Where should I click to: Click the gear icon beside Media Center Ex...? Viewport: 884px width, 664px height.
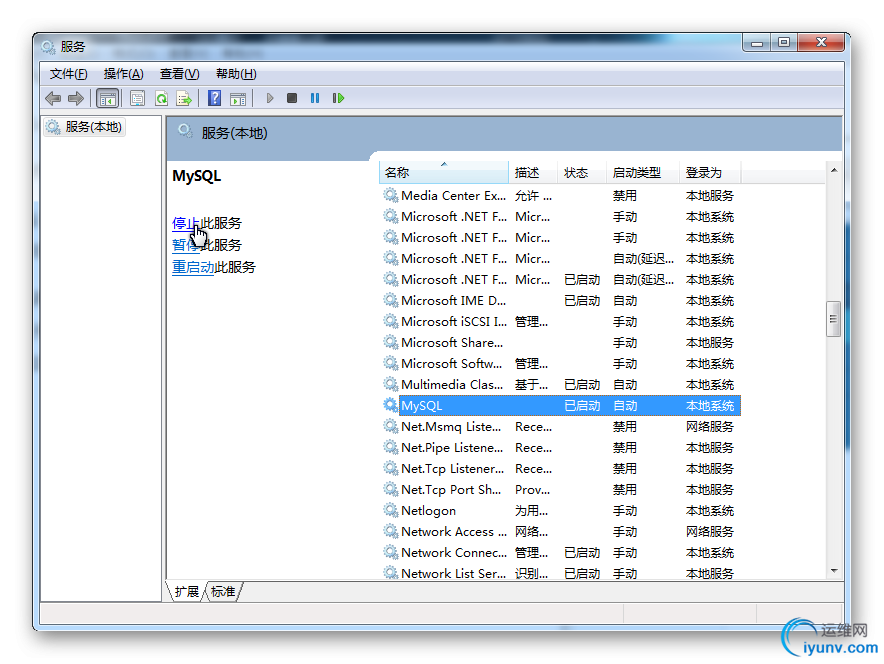(390, 195)
